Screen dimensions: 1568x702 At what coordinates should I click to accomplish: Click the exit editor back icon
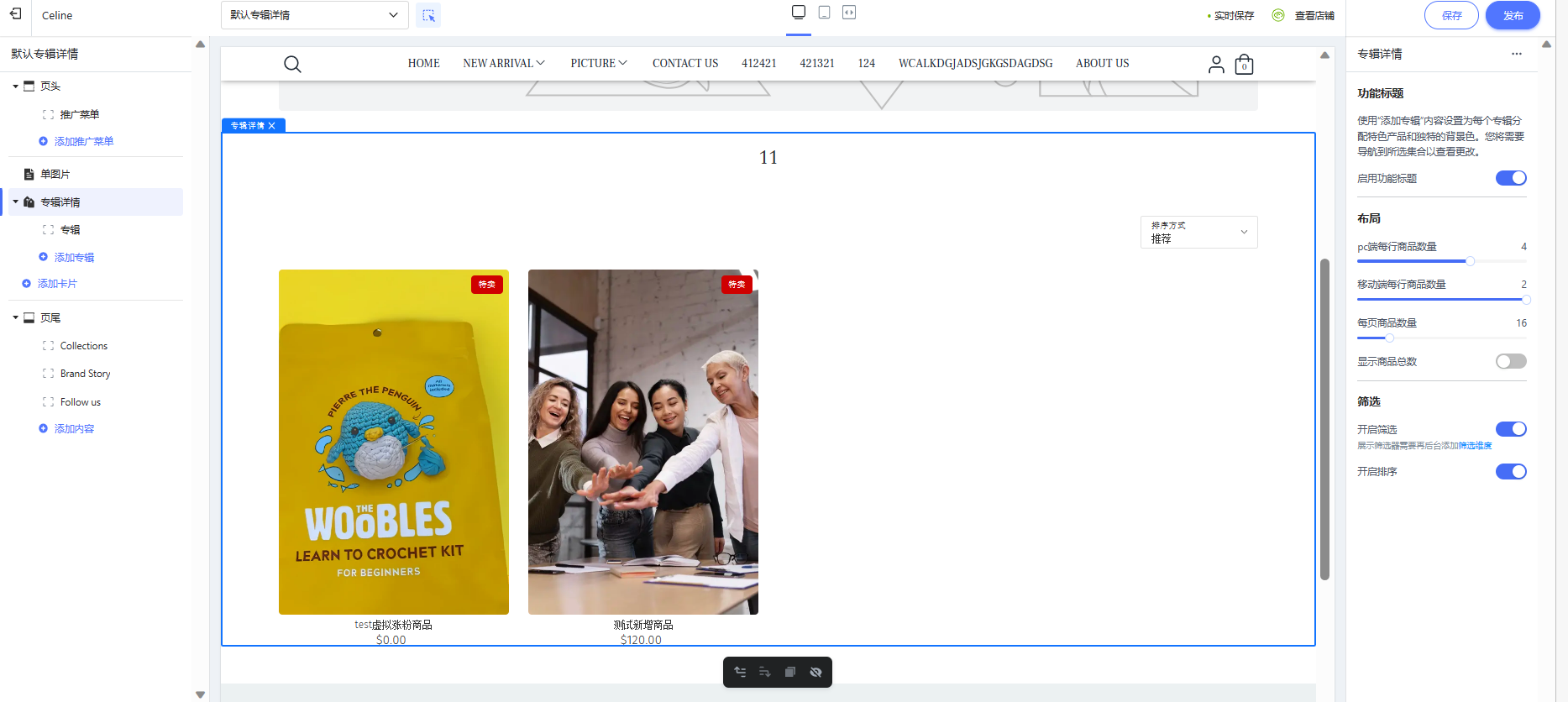[x=15, y=14]
